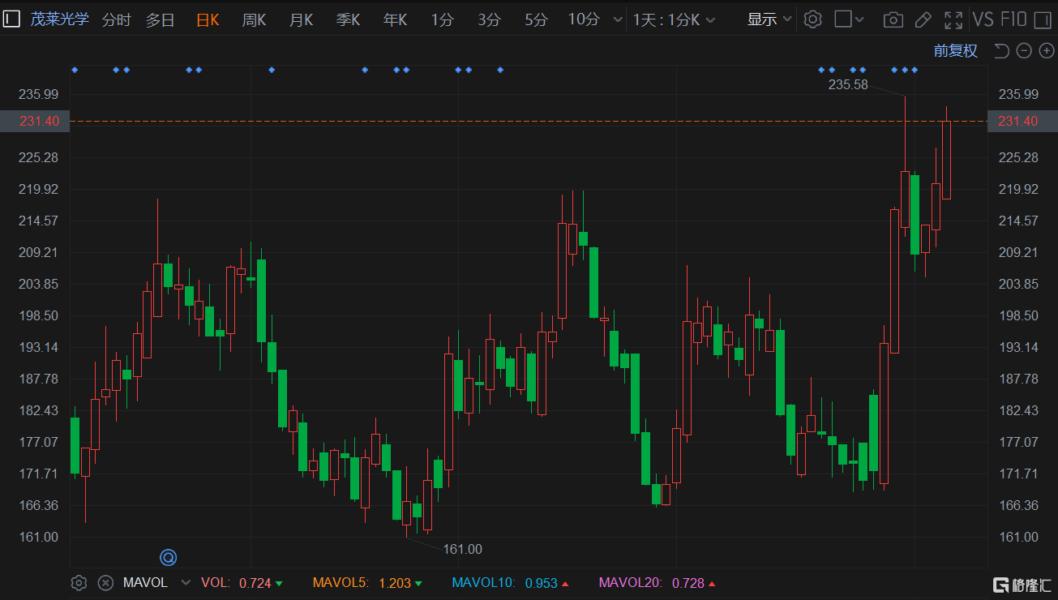Open VS stock comparison

[983, 19]
